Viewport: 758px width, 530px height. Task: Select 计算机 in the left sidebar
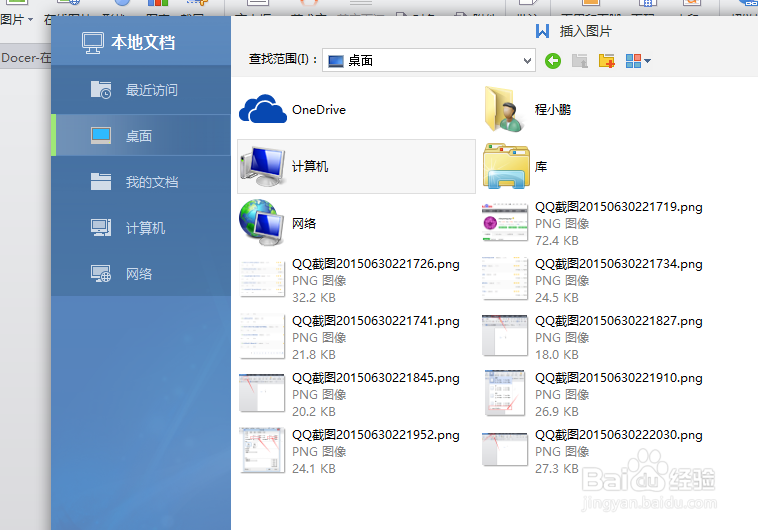pos(141,228)
